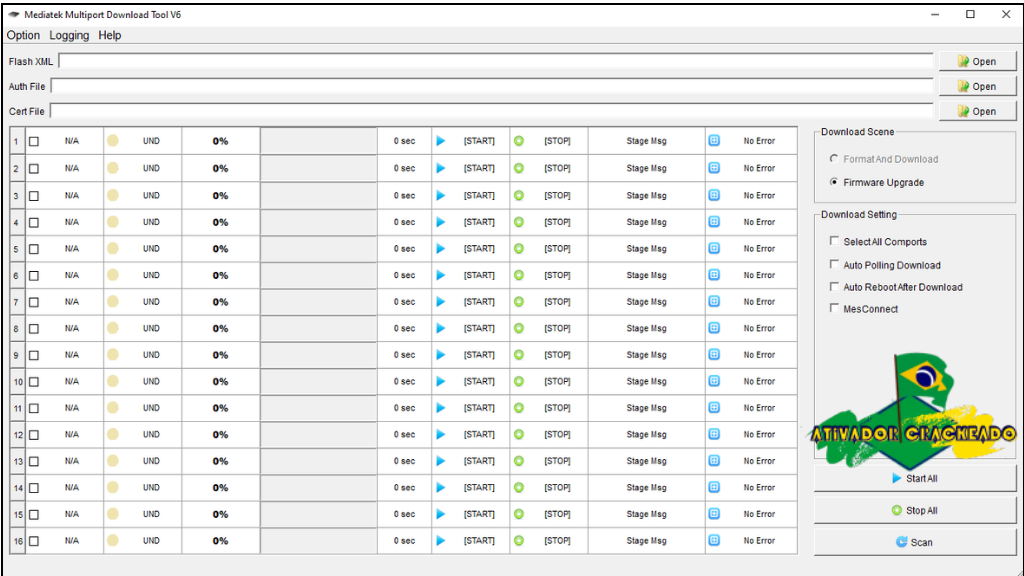Click the START play icon in row 14

tap(441, 488)
